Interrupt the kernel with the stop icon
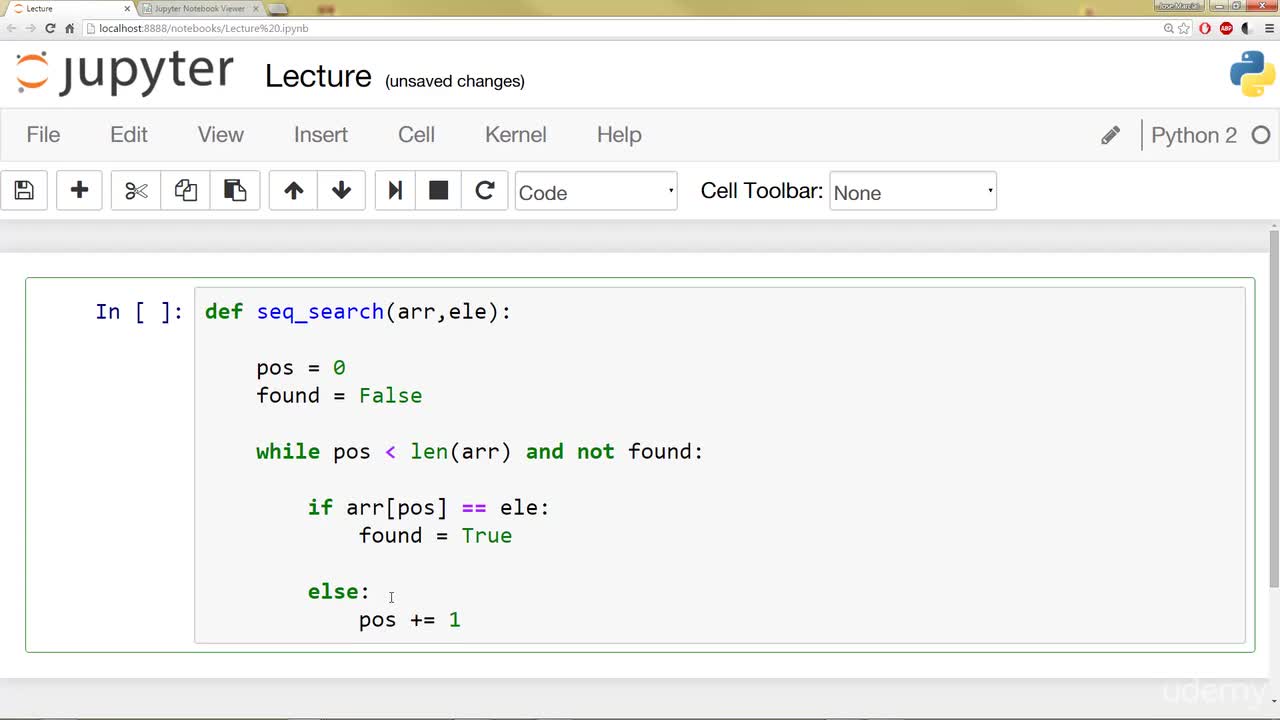1280x720 pixels. 438,190
